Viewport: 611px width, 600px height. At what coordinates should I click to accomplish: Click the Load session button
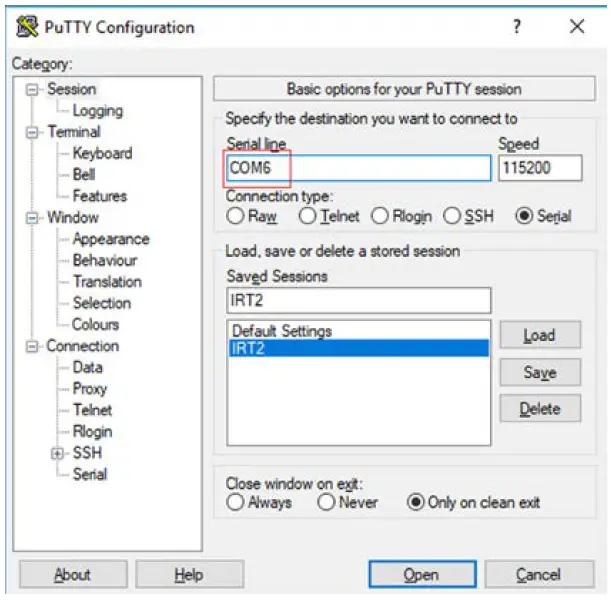pyautogui.click(x=539, y=336)
